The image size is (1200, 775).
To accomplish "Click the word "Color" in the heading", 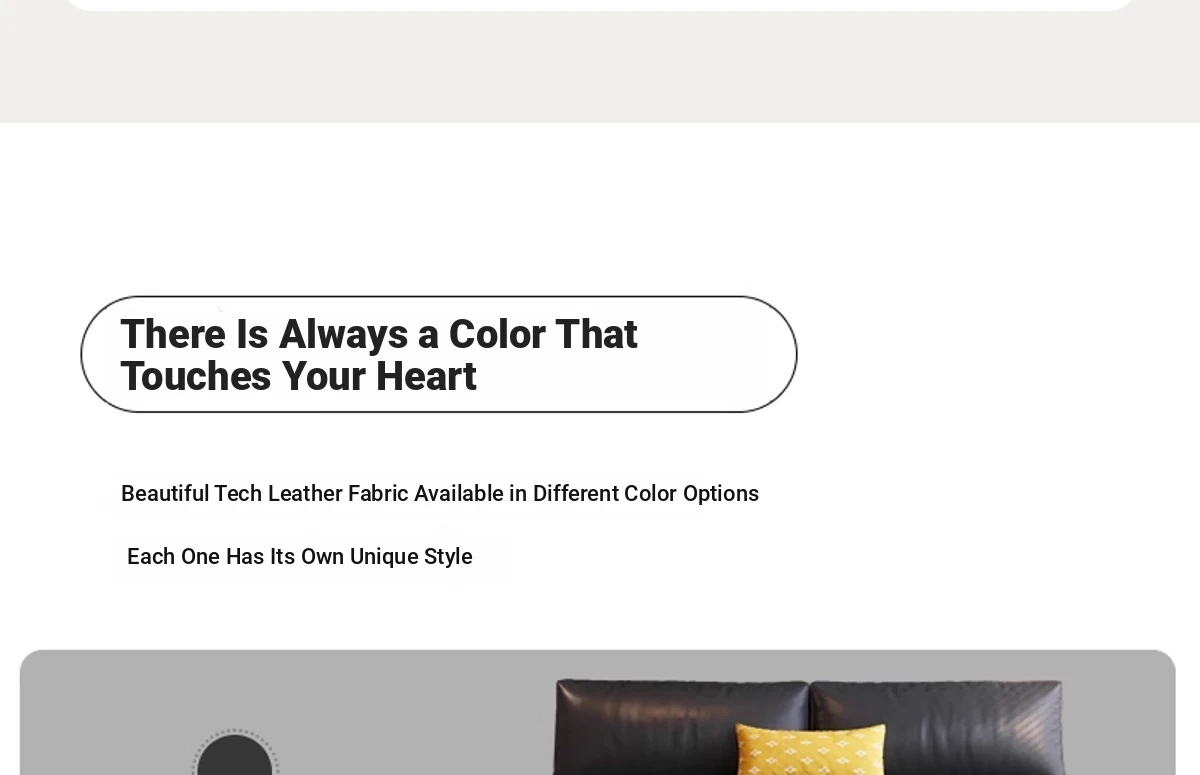I will coord(495,334).
